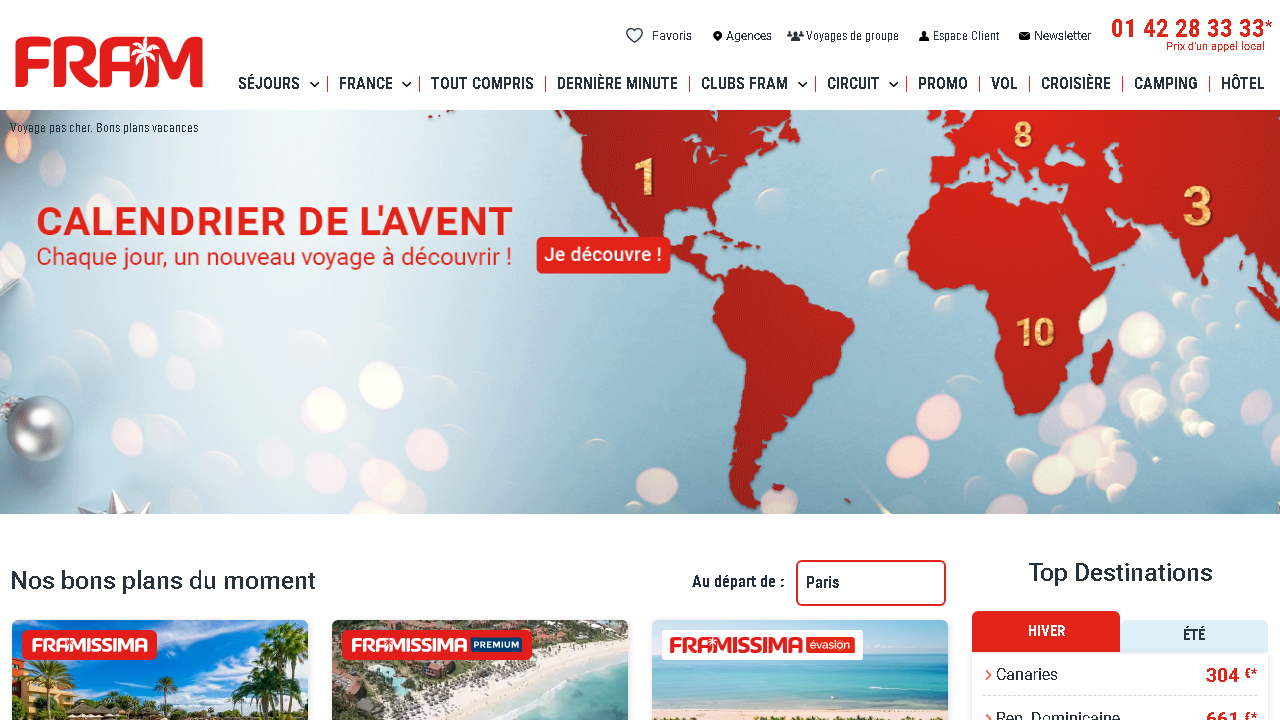Open the Framissima Premium offer card
Screen dimensions: 1280x720
point(480,670)
